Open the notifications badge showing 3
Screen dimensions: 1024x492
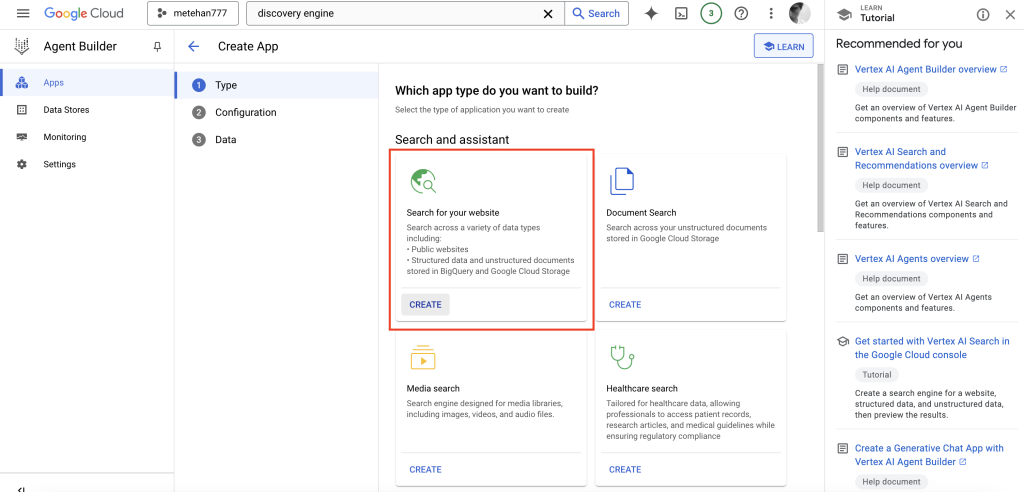point(710,14)
